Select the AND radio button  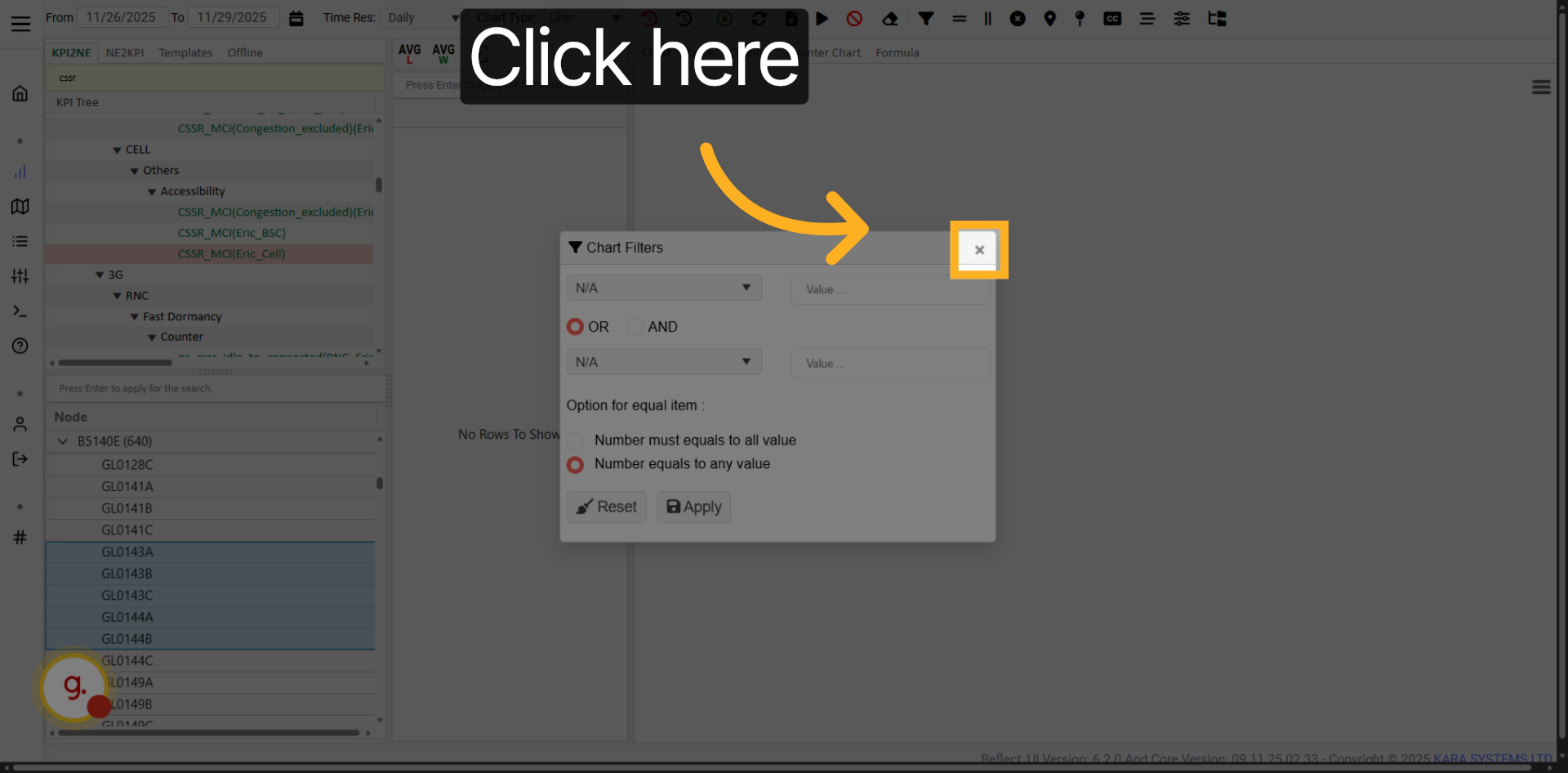[x=635, y=327]
